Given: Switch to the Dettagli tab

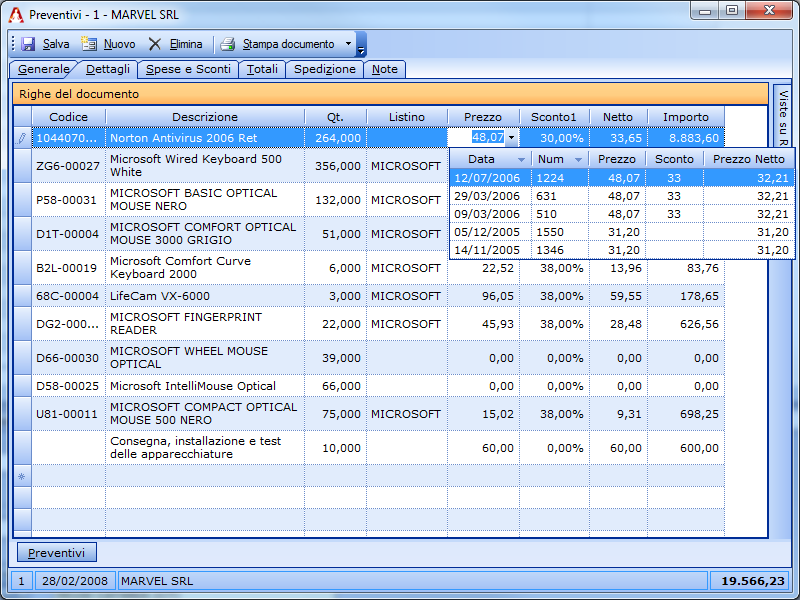Looking at the screenshot, I should 108,69.
